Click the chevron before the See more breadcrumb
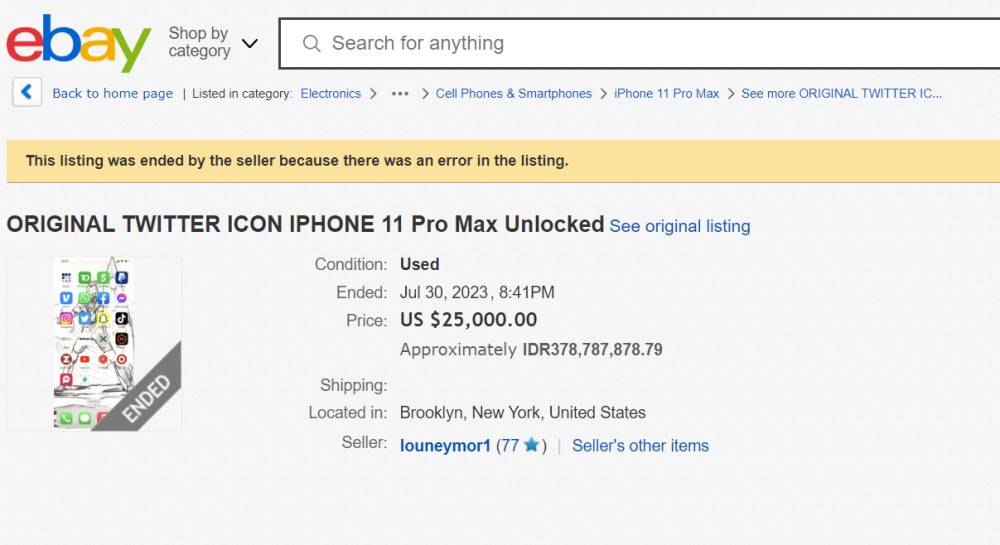This screenshot has height=545, width=1000. coord(731,94)
